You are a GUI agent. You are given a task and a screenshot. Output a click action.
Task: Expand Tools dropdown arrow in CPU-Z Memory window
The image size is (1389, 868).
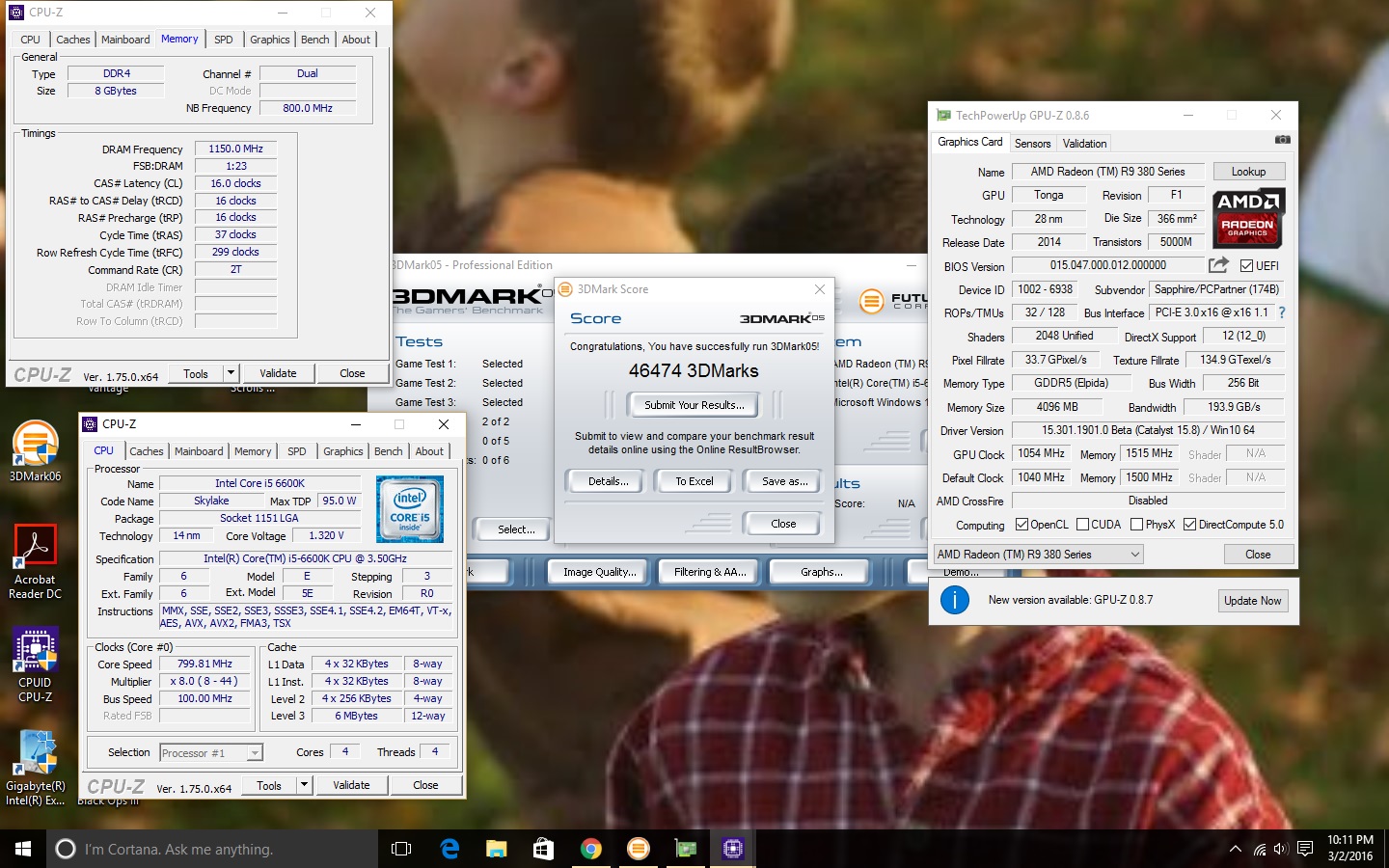[x=231, y=373]
